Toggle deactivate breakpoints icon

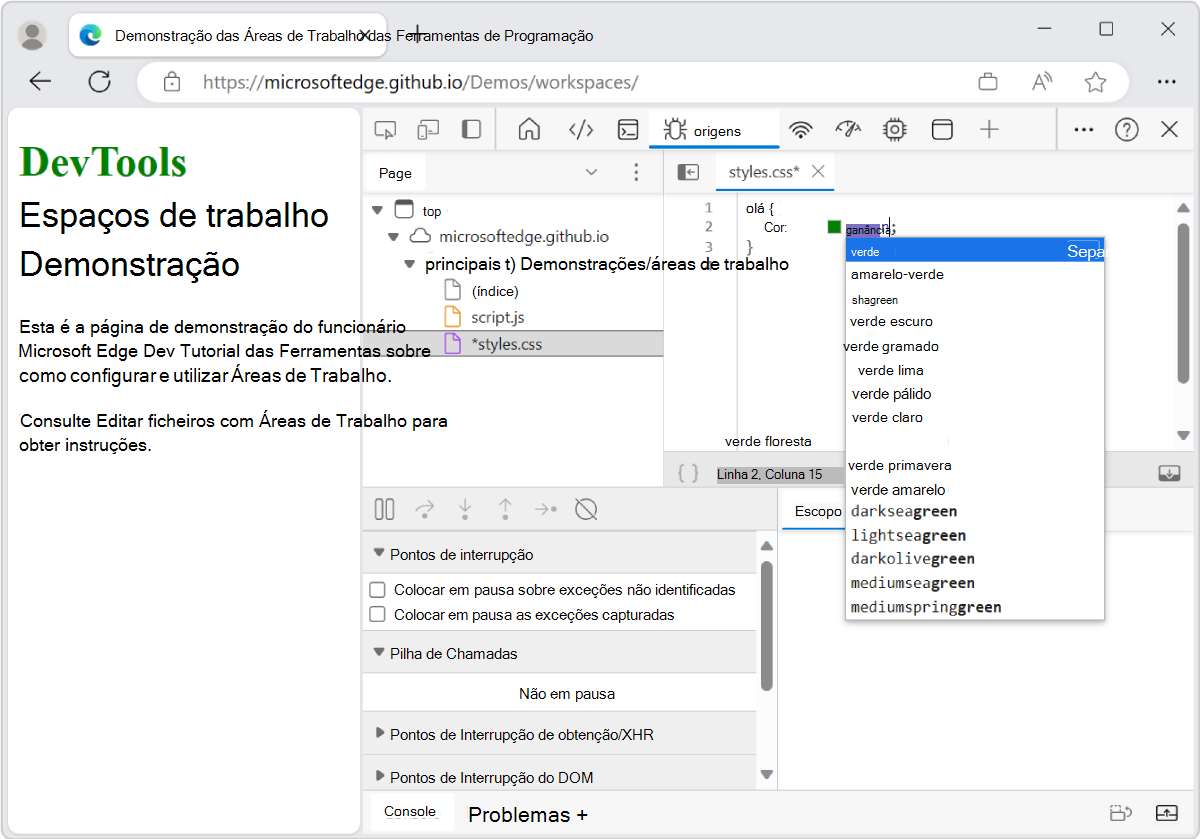click(586, 509)
